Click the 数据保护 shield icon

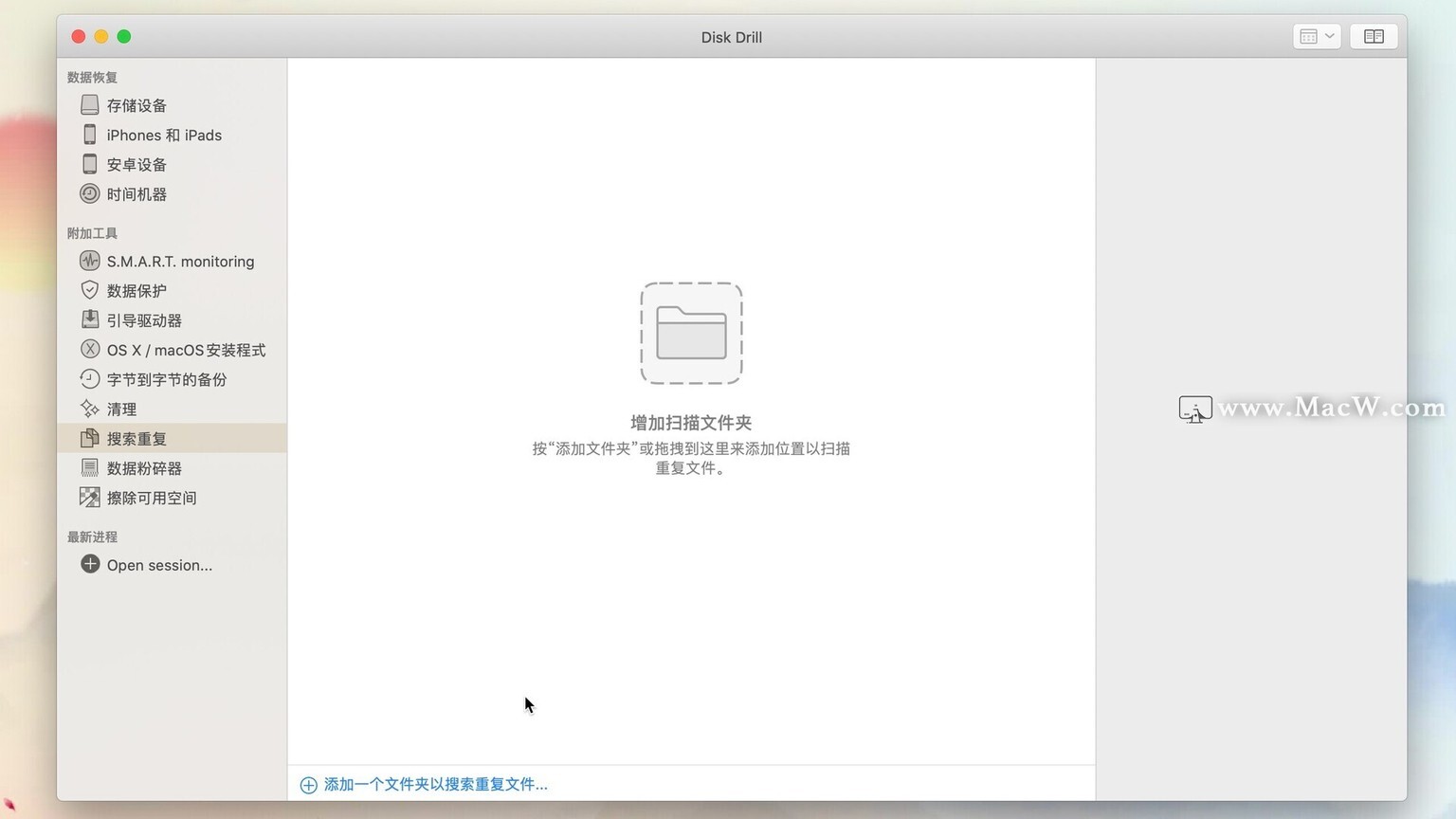click(x=89, y=290)
